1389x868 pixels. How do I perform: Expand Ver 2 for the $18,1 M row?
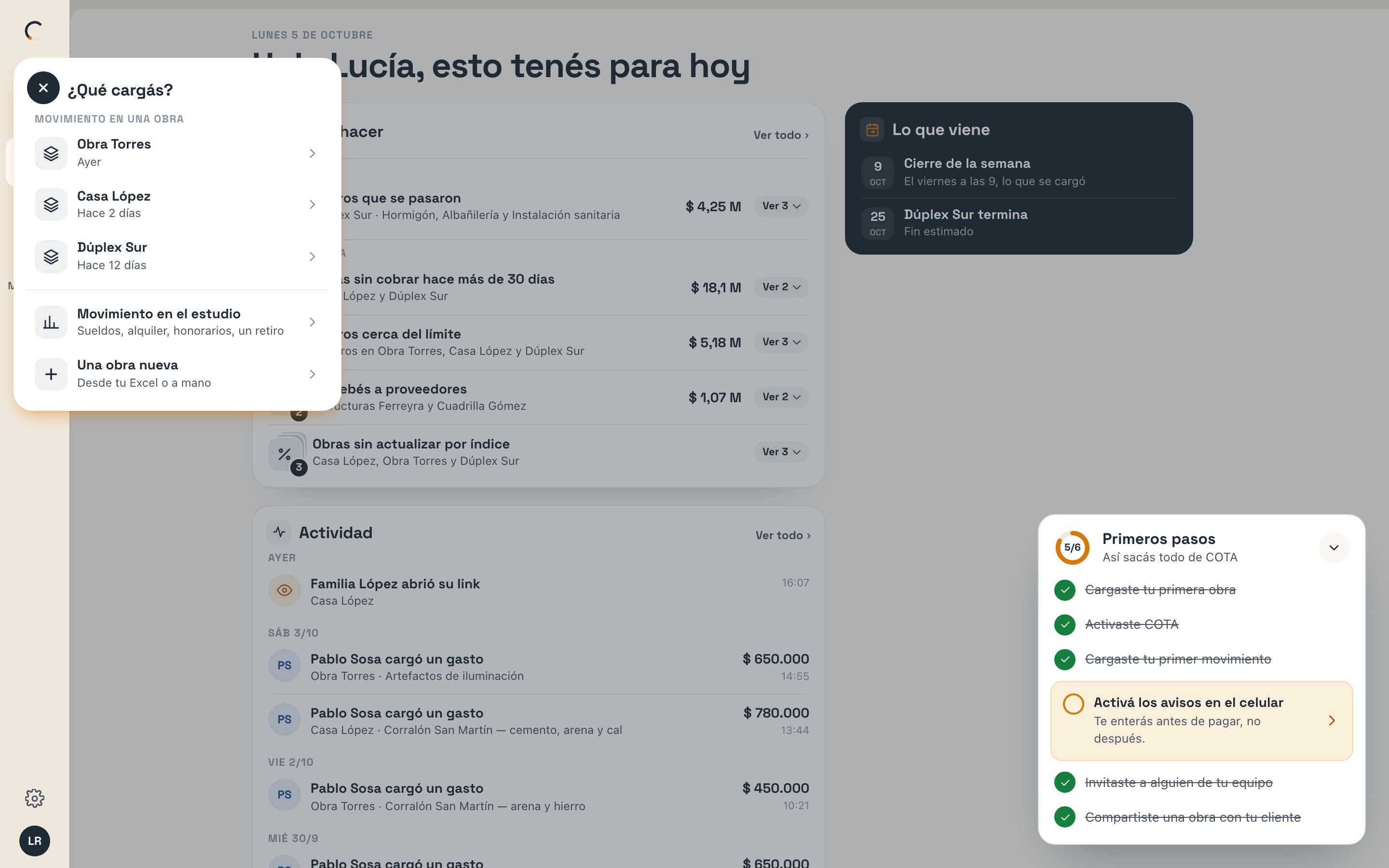[781, 287]
